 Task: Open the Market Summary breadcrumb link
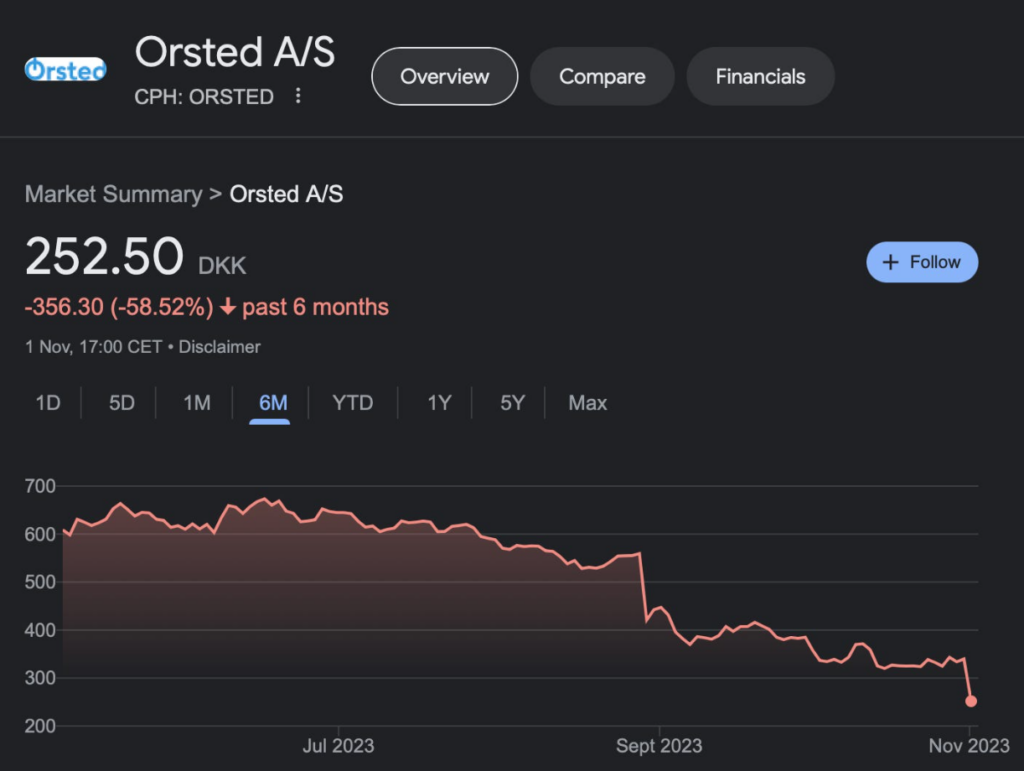(x=113, y=194)
